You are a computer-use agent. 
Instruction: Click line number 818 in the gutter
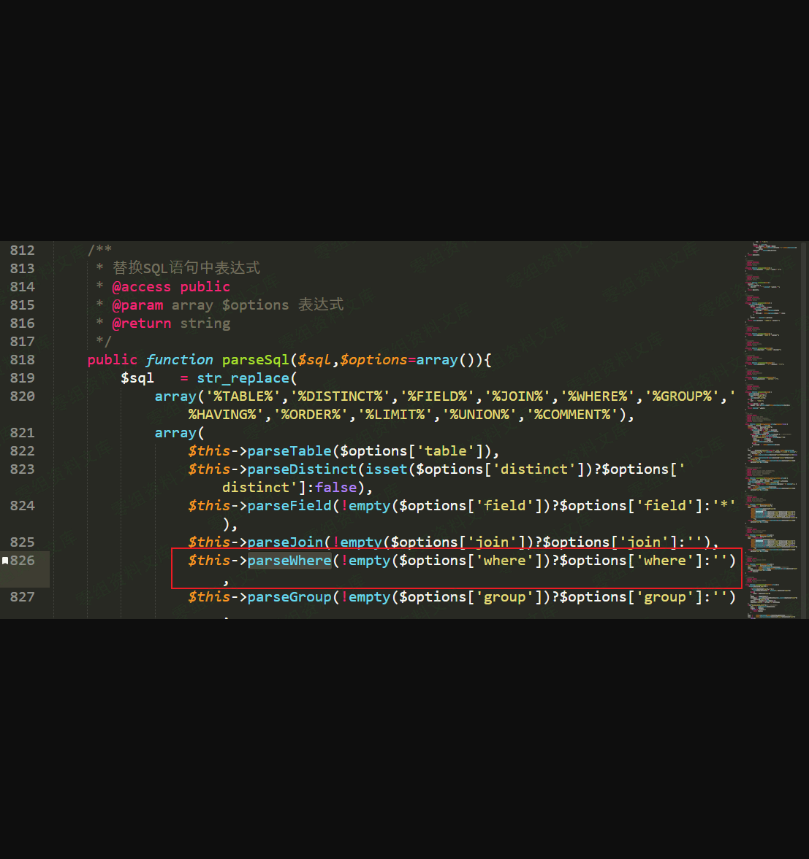click(x=22, y=360)
